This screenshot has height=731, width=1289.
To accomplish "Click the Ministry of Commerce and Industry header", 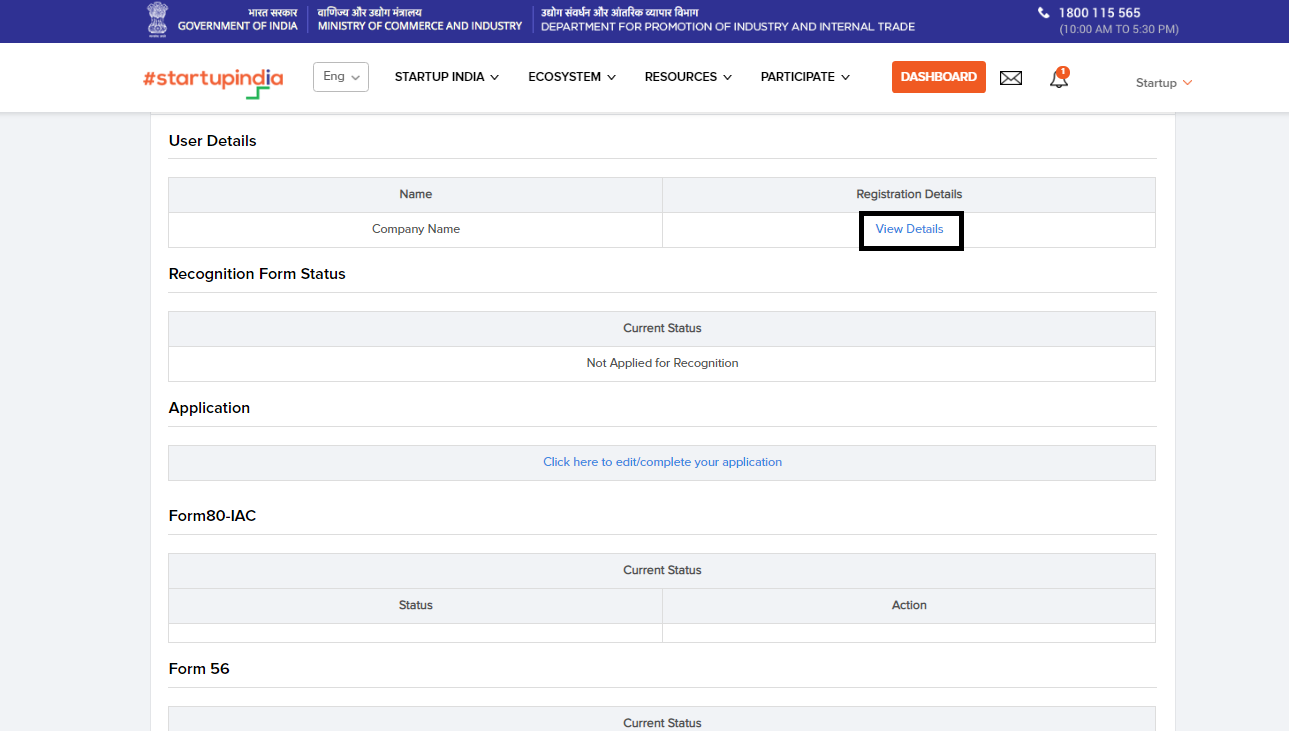I will click(x=418, y=26).
